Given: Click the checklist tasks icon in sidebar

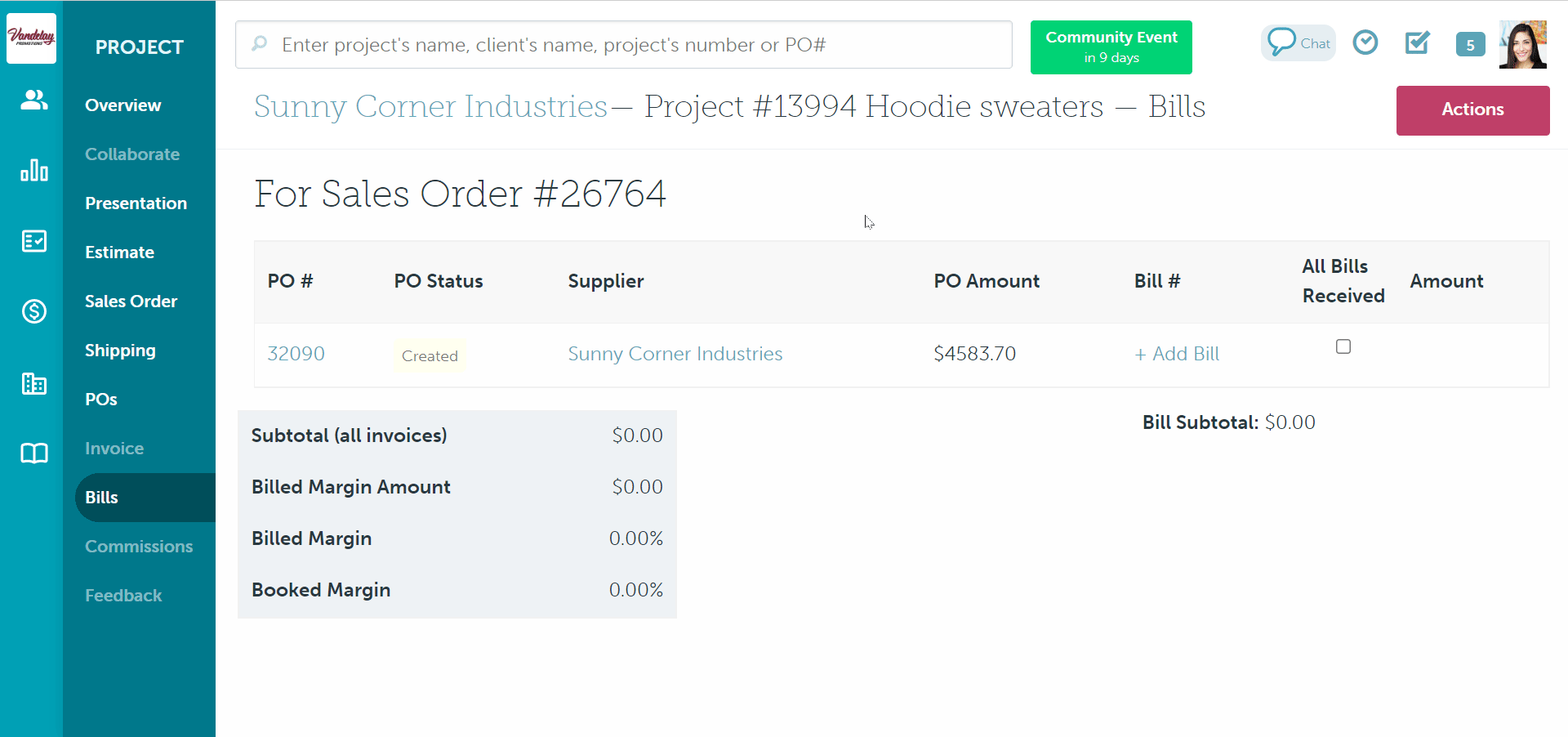Looking at the screenshot, I should point(33,241).
